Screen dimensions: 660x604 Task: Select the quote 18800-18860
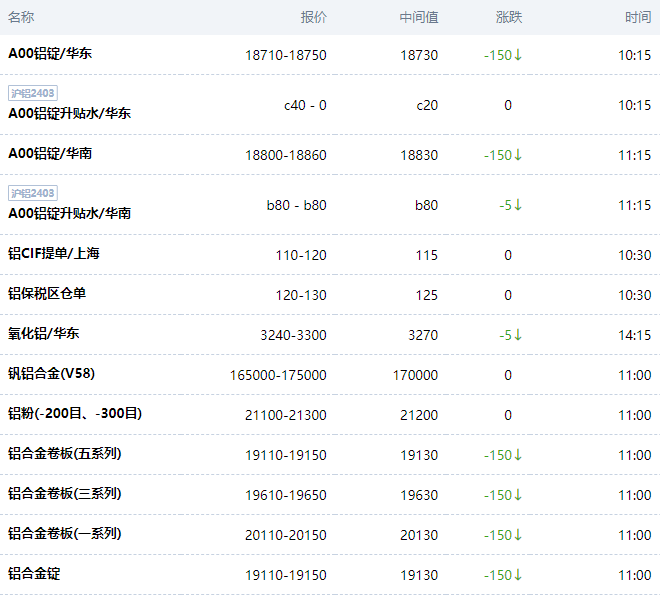click(286, 155)
